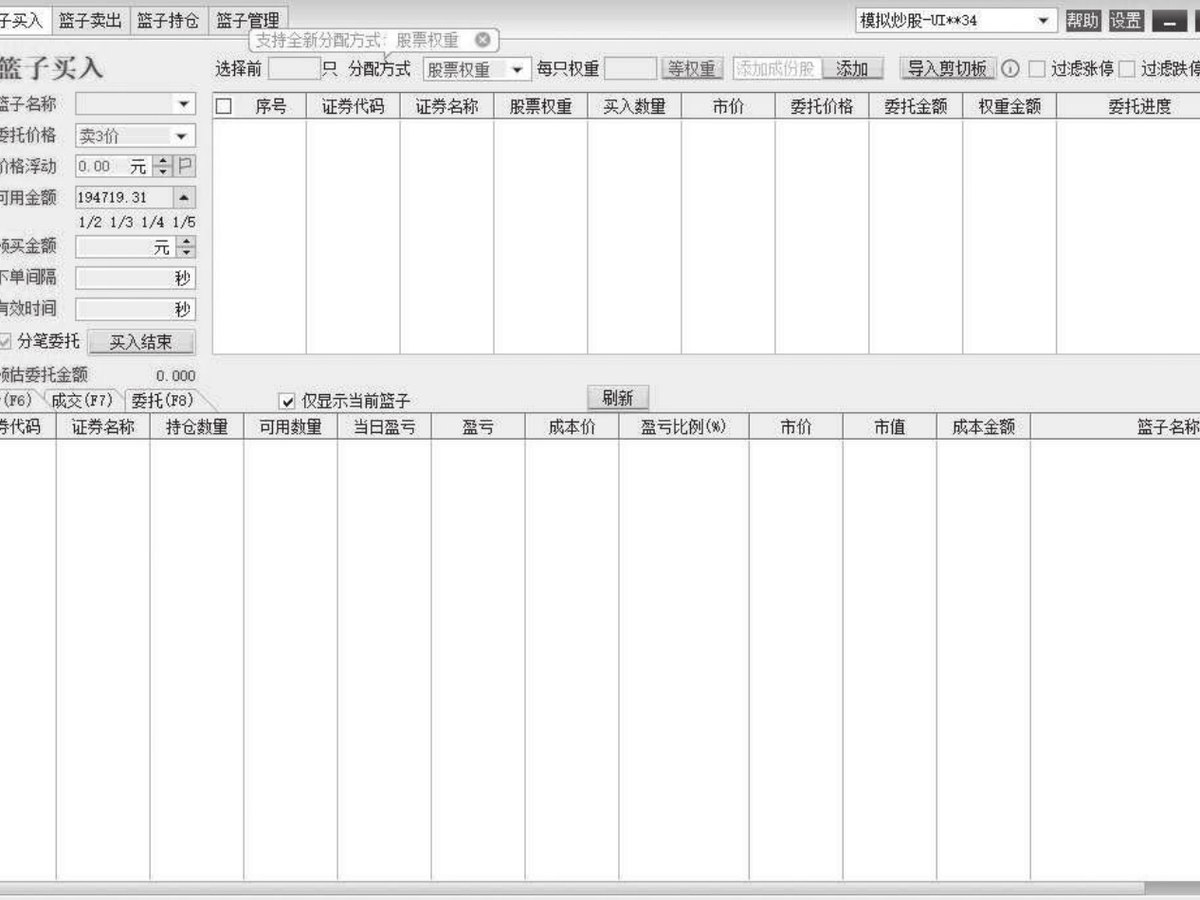Viewport: 1200px width, 900px height.
Task: Switch to the 篮子卖出 tab
Action: [89, 19]
